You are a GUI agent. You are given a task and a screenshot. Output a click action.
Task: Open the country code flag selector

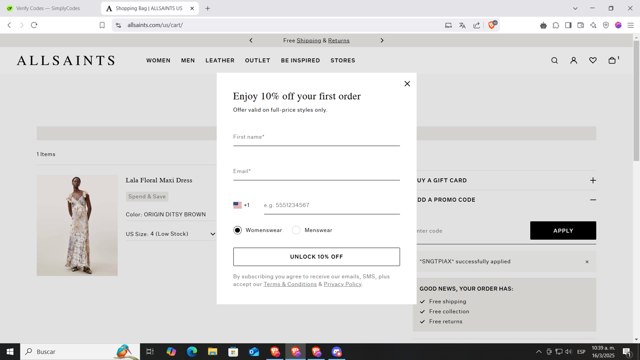(241, 205)
